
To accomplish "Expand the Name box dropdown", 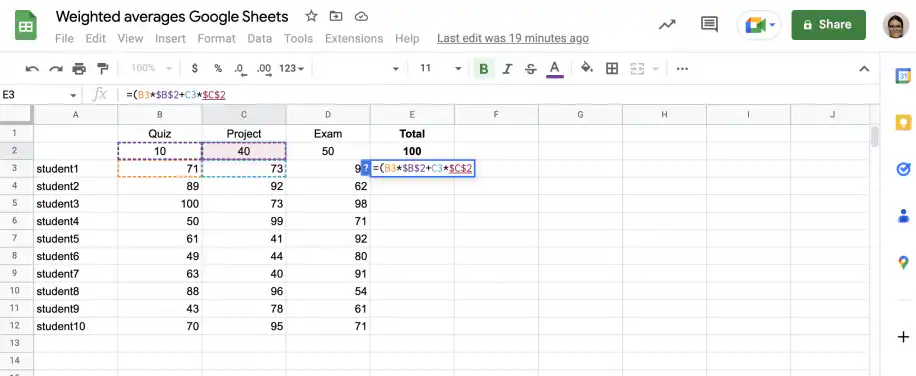I will (73, 95).
